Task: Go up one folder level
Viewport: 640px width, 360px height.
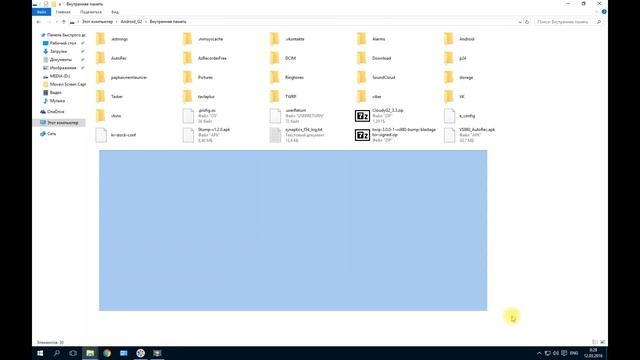Action: coord(64,22)
